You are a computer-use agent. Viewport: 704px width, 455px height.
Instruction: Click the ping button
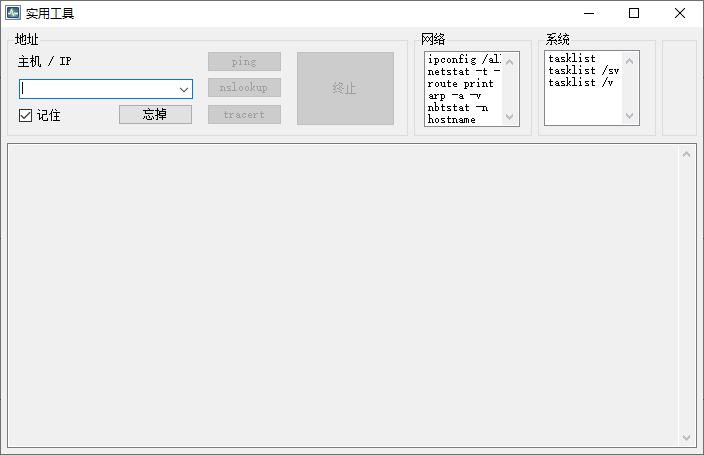pyautogui.click(x=244, y=62)
